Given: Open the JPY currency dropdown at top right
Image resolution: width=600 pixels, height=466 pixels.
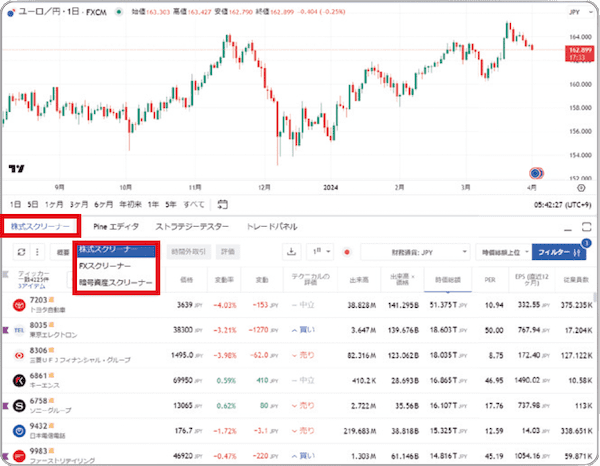Looking at the screenshot, I should click(580, 12).
